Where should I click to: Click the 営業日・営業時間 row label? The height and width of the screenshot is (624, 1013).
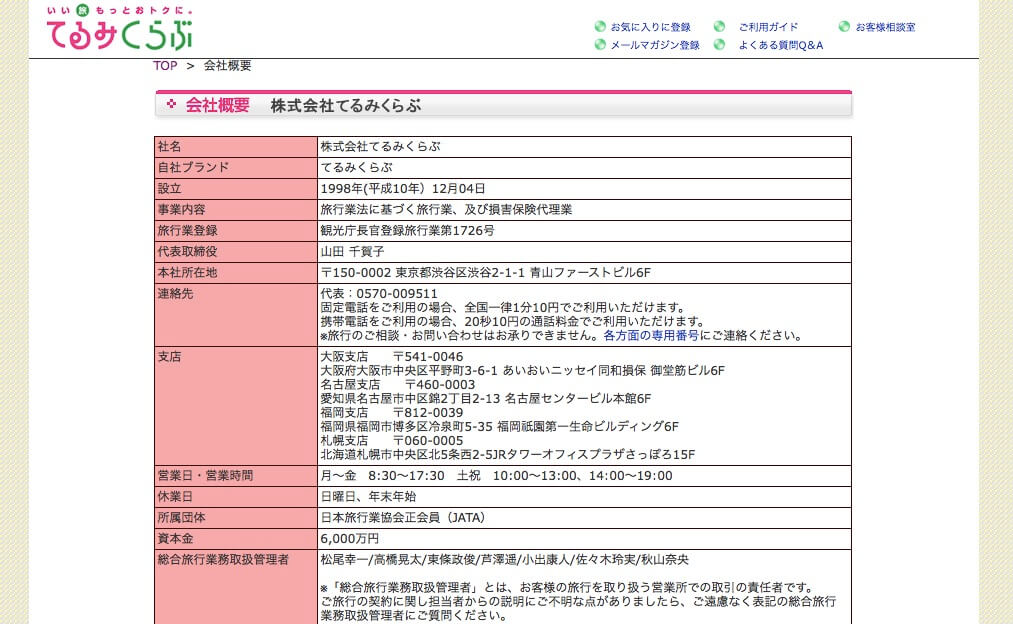pos(205,475)
